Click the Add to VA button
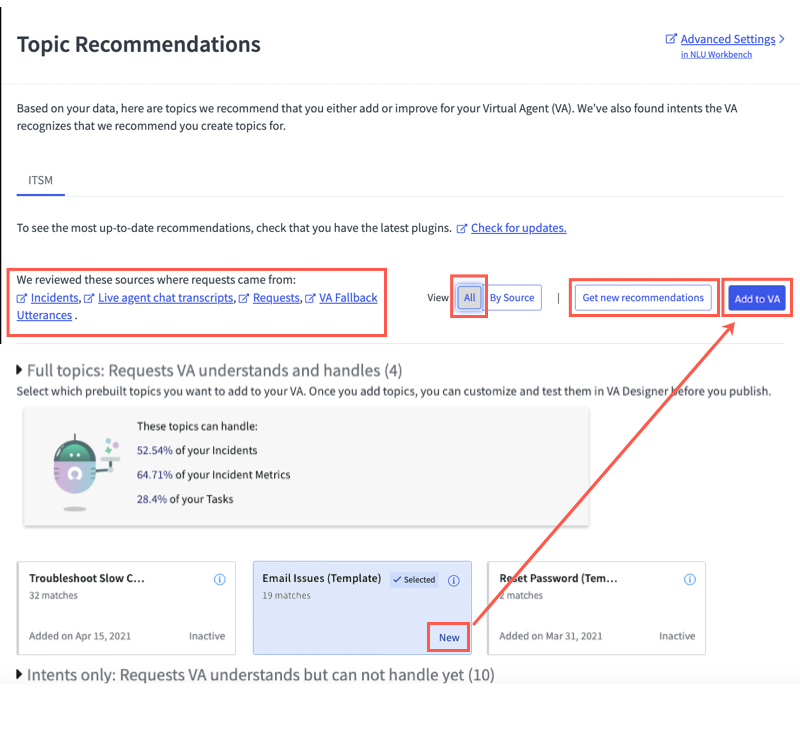 757,299
